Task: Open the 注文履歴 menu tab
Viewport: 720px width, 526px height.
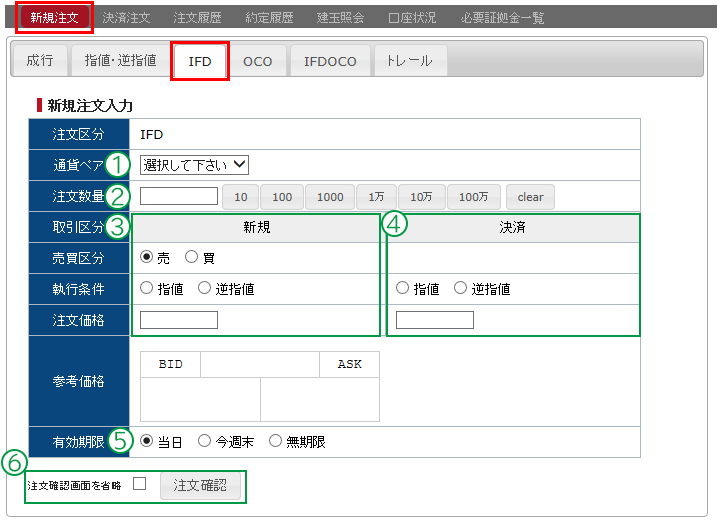Action: point(197,17)
